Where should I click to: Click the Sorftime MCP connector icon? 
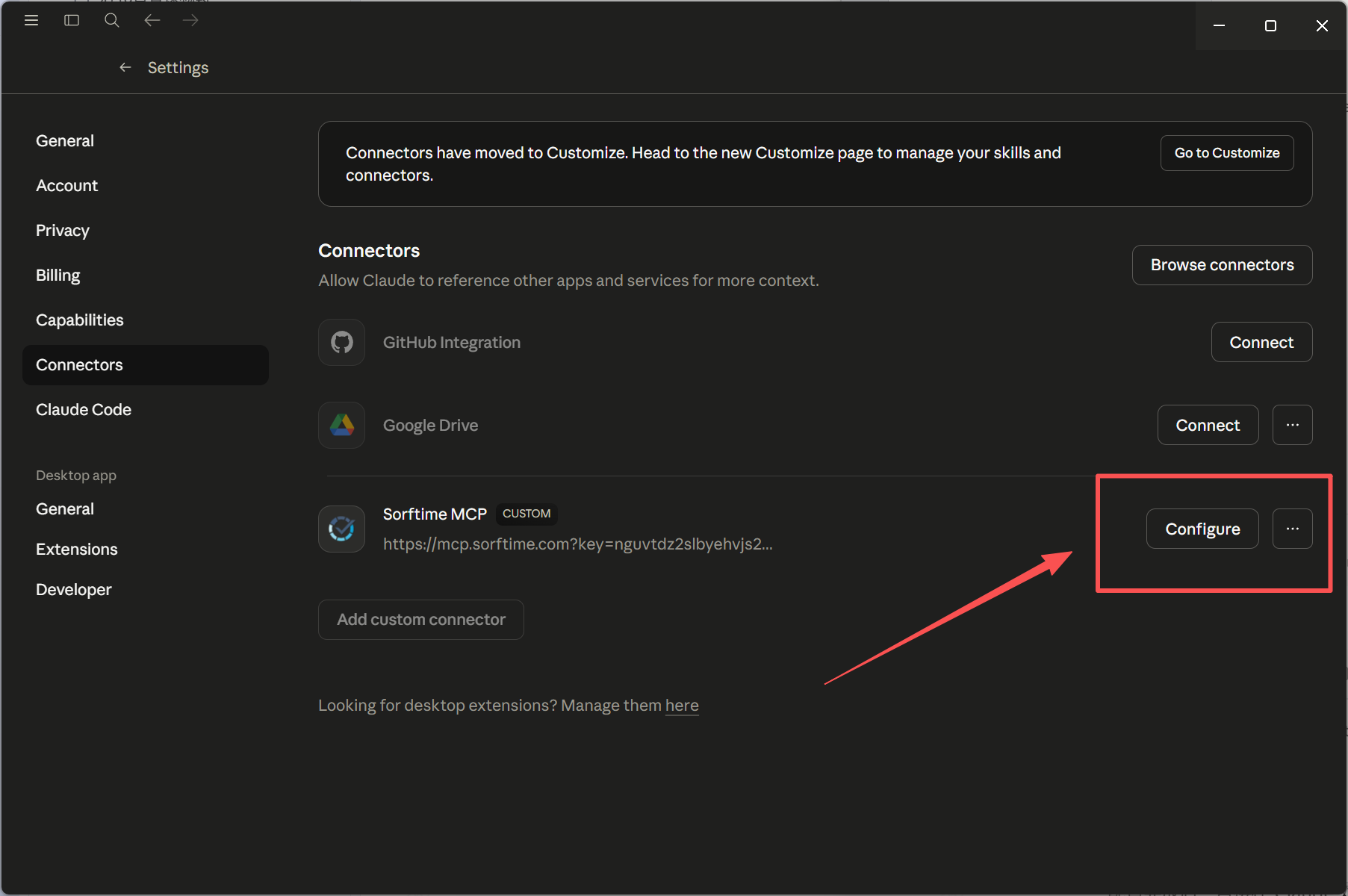341,529
